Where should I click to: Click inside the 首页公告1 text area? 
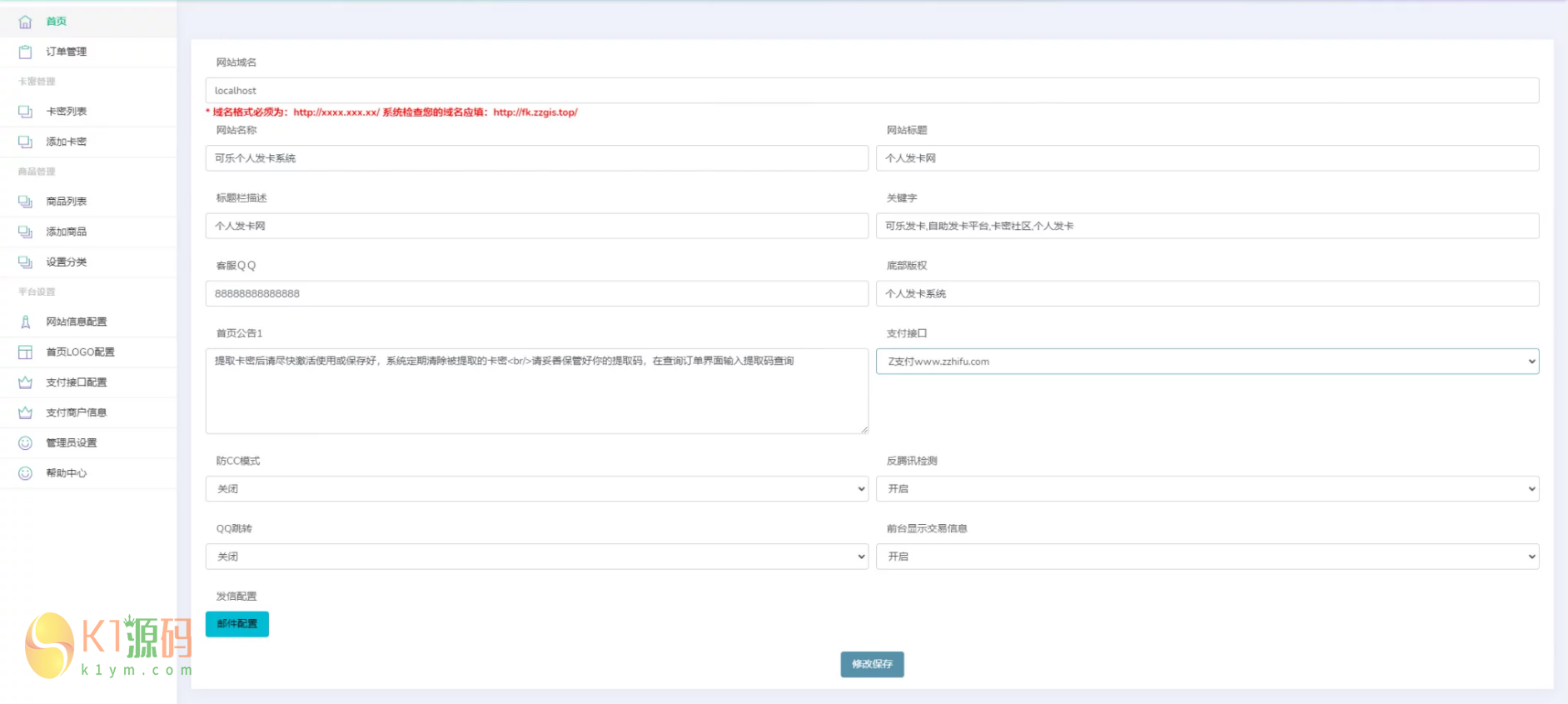point(536,392)
